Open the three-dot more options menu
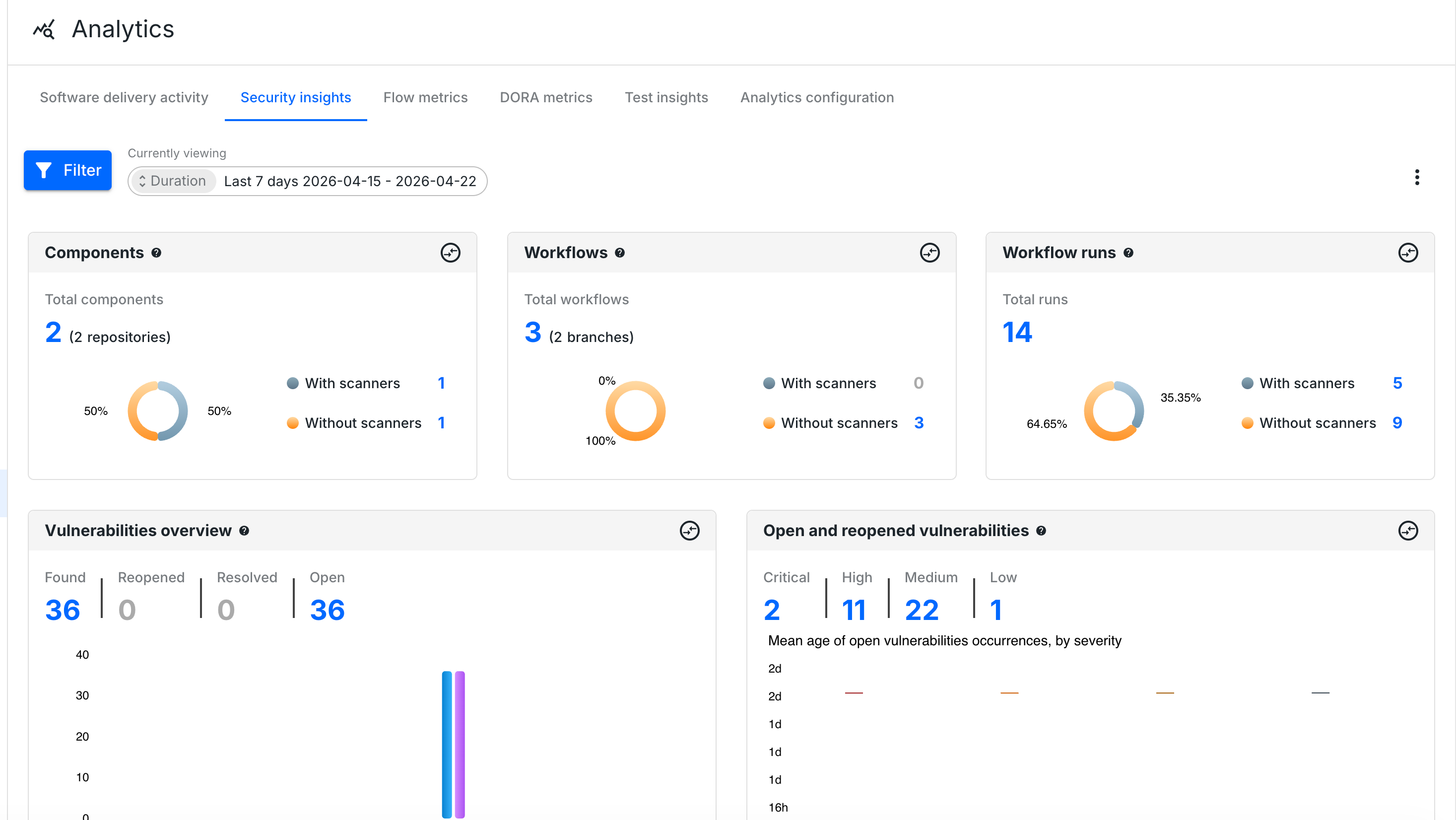The height and width of the screenshot is (820, 1456). [1416, 178]
